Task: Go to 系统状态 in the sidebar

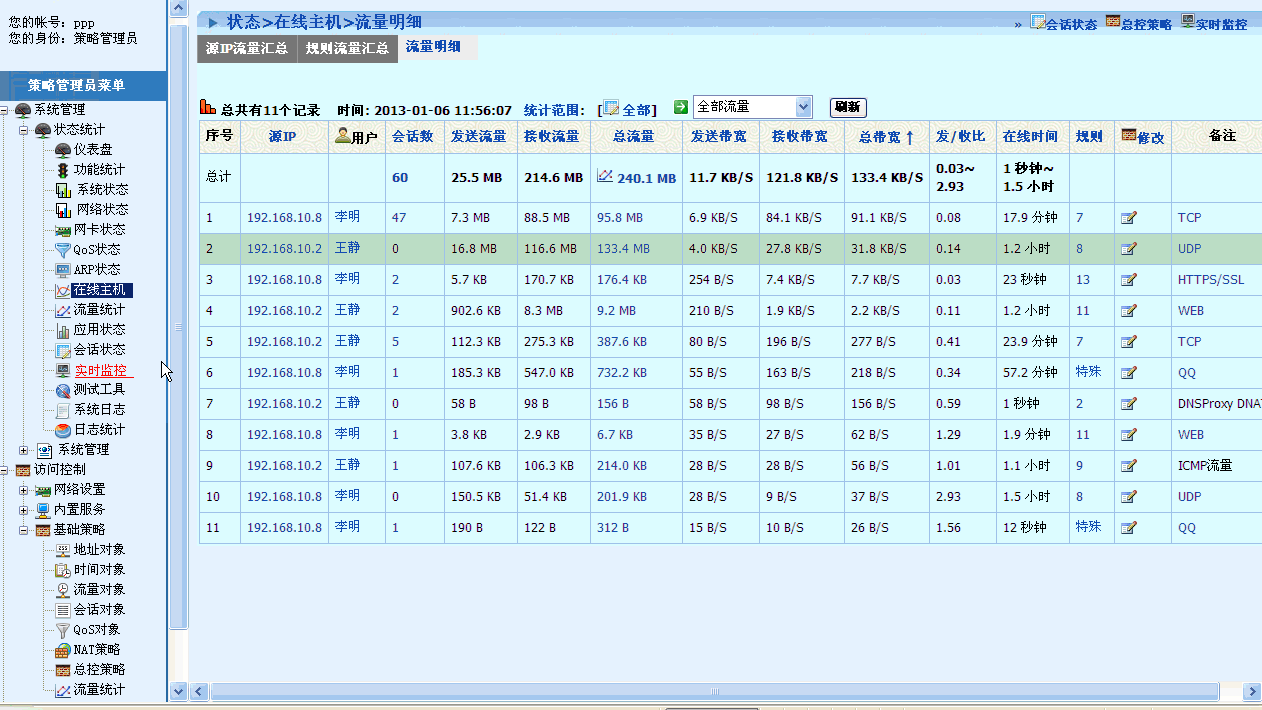Action: pyautogui.click(x=102, y=189)
